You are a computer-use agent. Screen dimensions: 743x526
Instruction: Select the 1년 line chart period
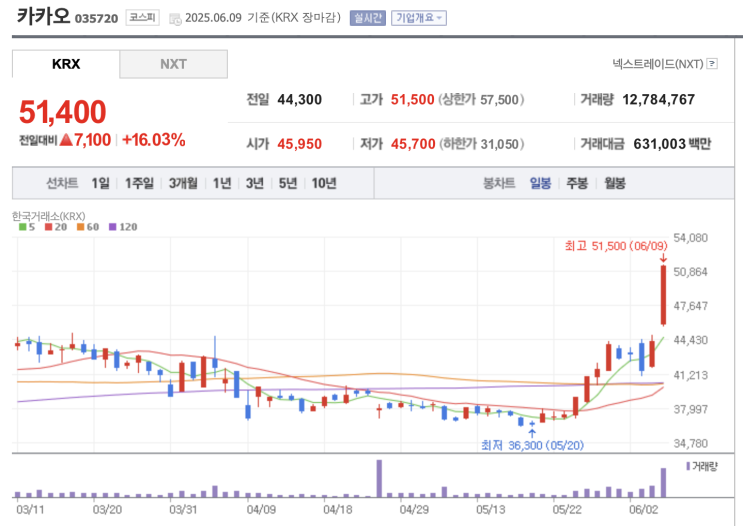coord(222,183)
